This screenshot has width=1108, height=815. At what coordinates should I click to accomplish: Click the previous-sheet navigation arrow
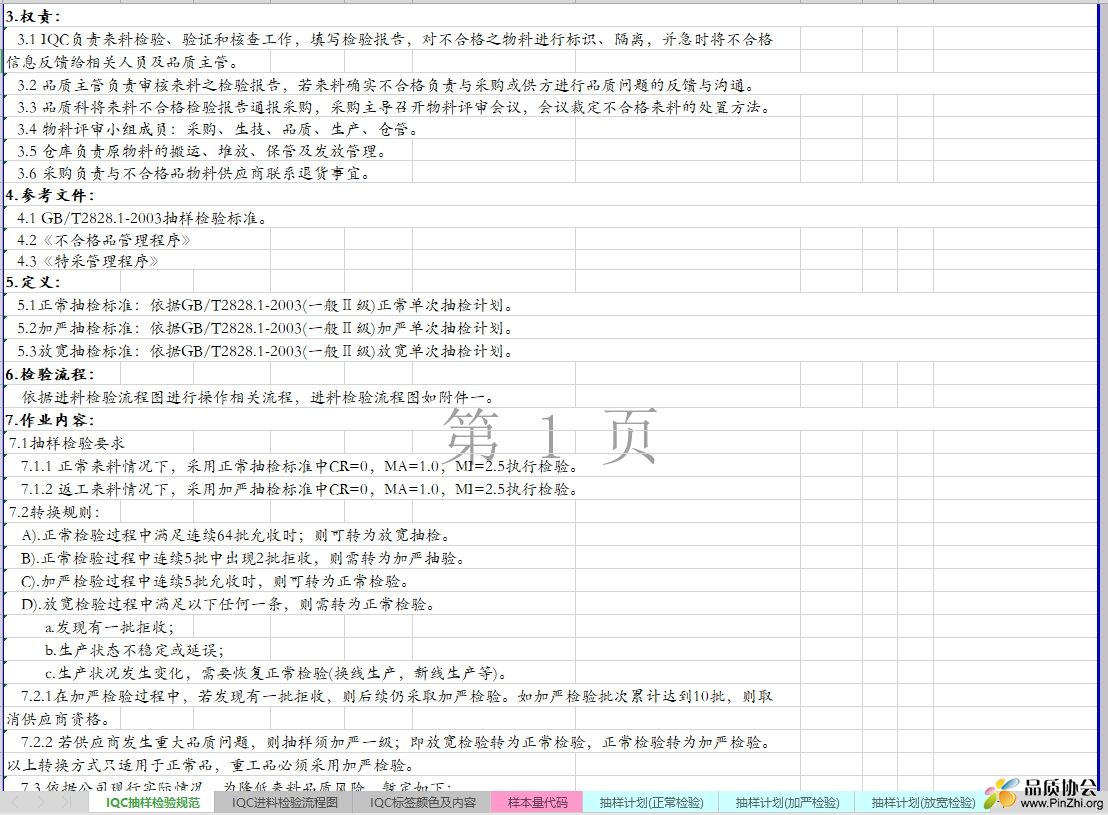[18, 802]
